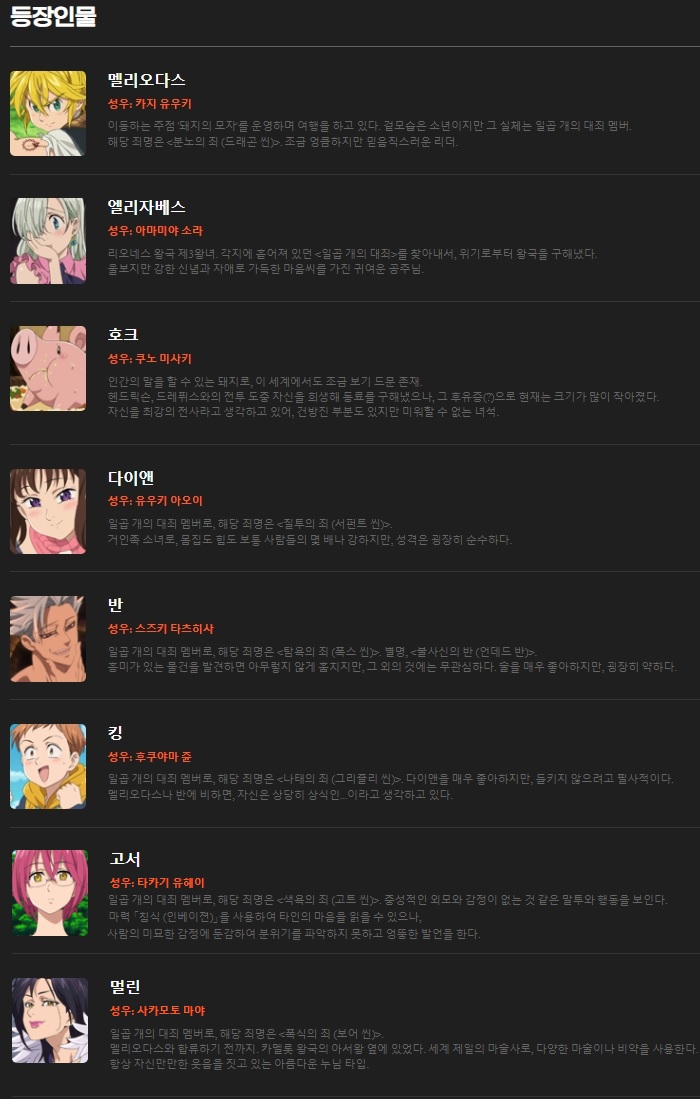Open the 반 character portrait
700x1099 pixels.
(x=48, y=639)
